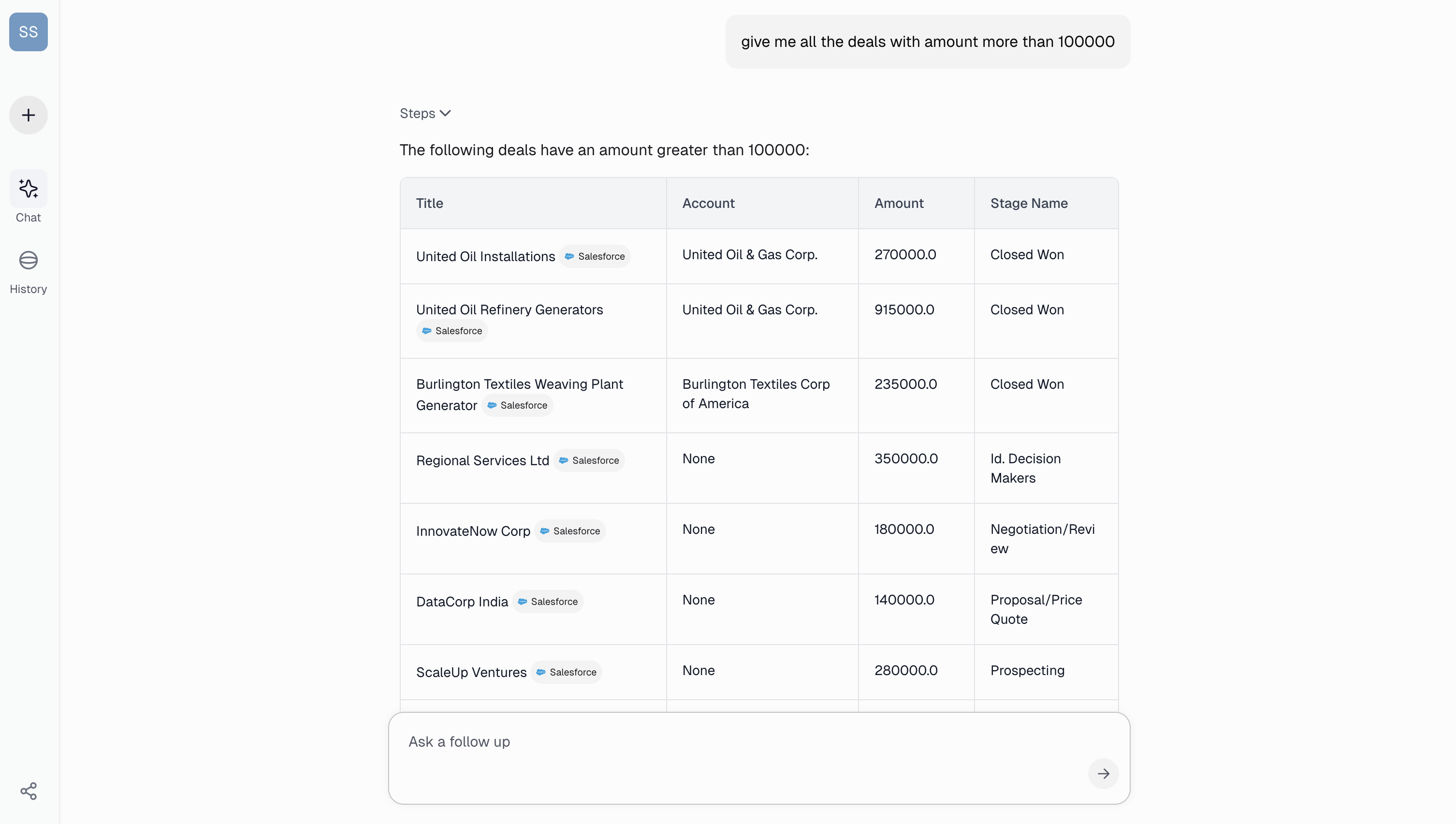
Task: Click the SS profile avatar
Action: pyautogui.click(x=29, y=32)
